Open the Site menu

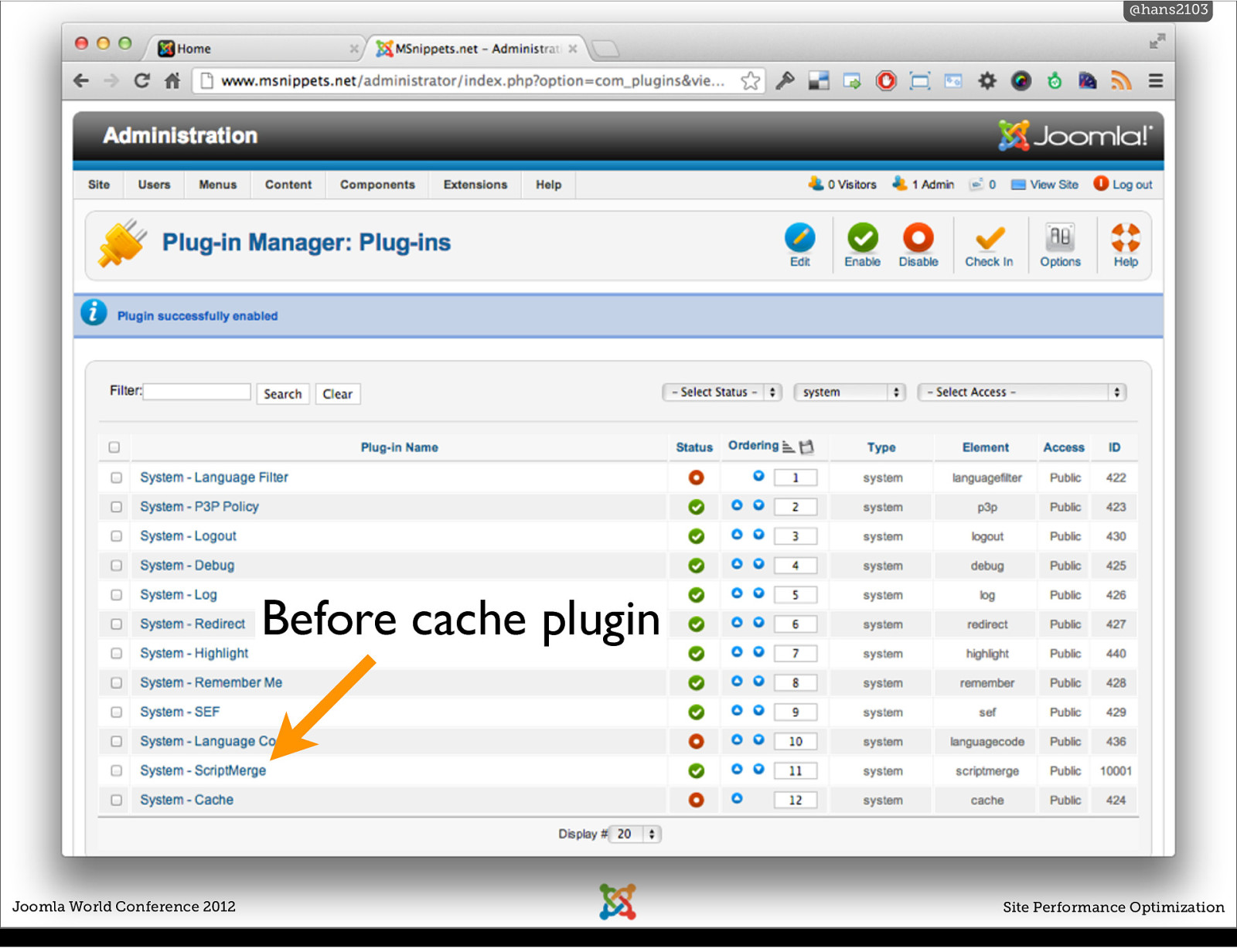click(x=99, y=185)
